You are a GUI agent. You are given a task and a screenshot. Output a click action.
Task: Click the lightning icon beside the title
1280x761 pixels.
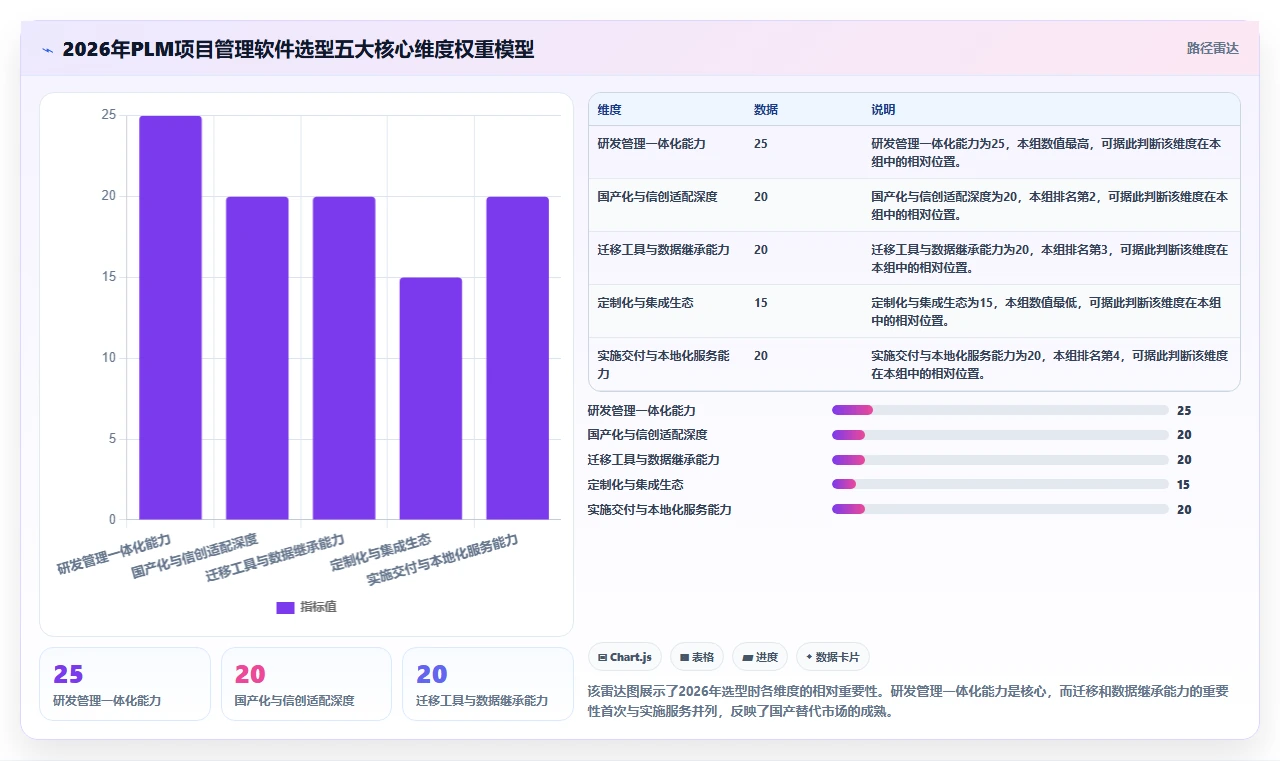[x=48, y=49]
